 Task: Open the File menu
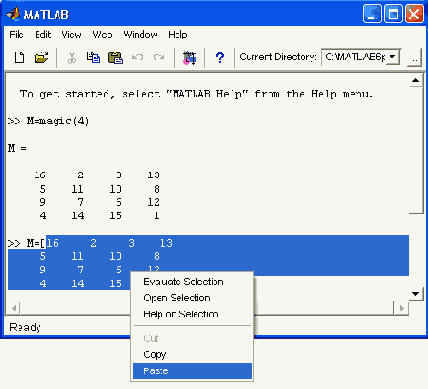tap(16, 35)
